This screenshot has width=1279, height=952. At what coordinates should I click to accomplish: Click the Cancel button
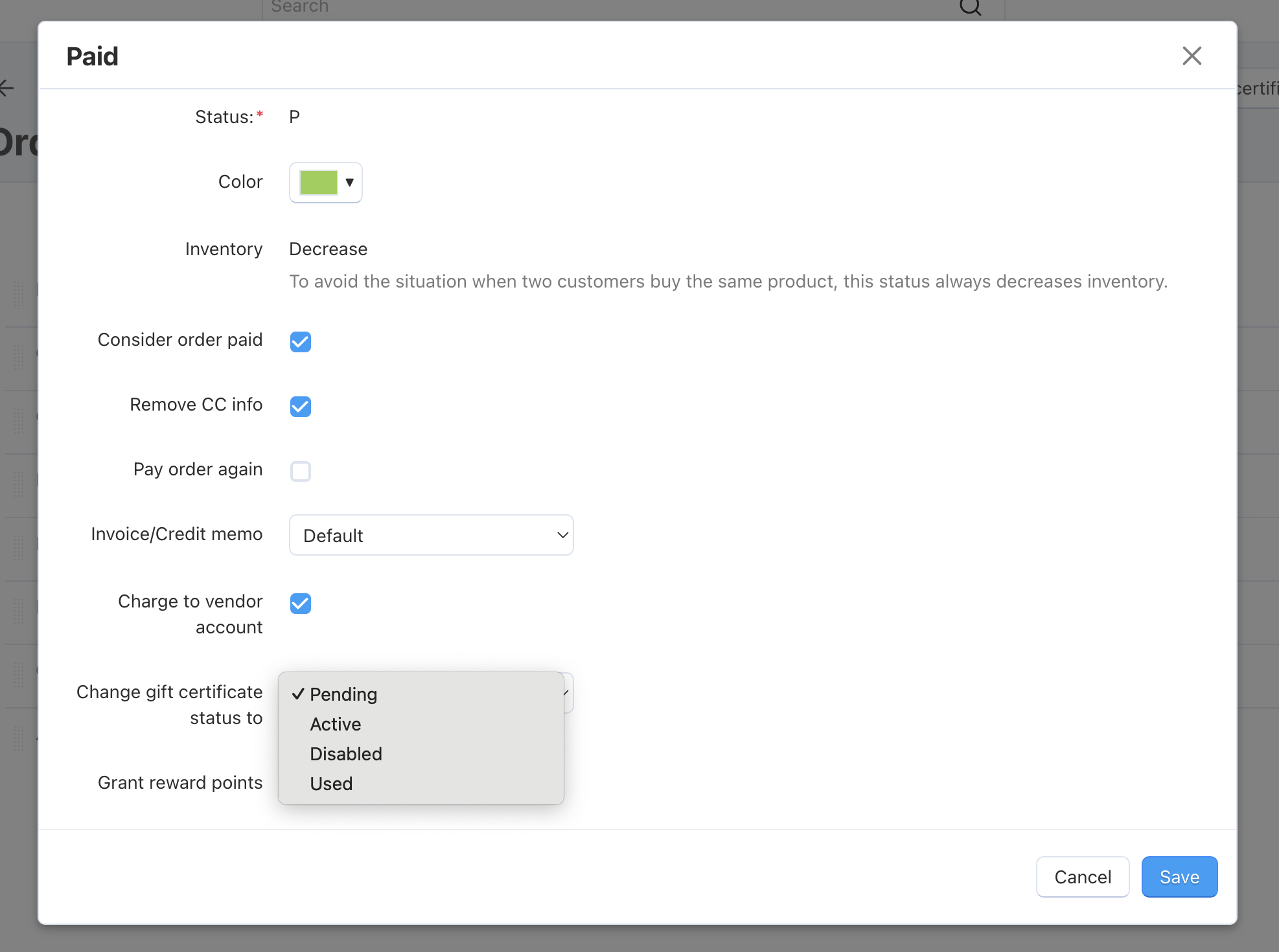[x=1083, y=877]
